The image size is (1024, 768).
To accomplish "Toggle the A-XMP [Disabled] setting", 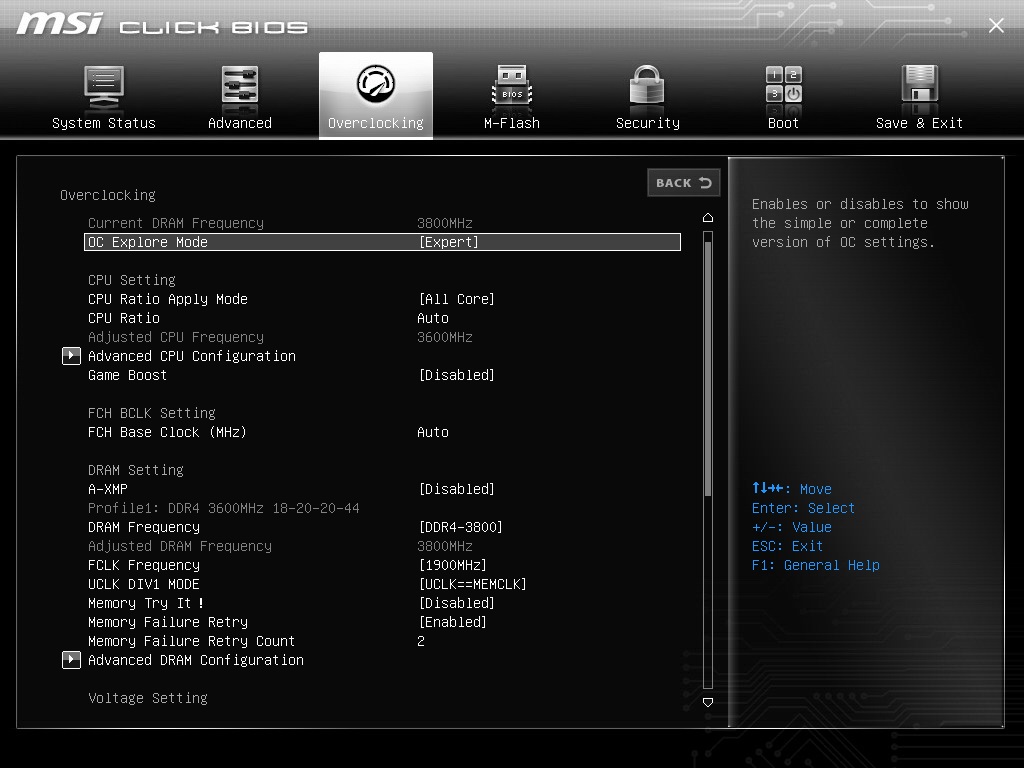I will tap(456, 489).
